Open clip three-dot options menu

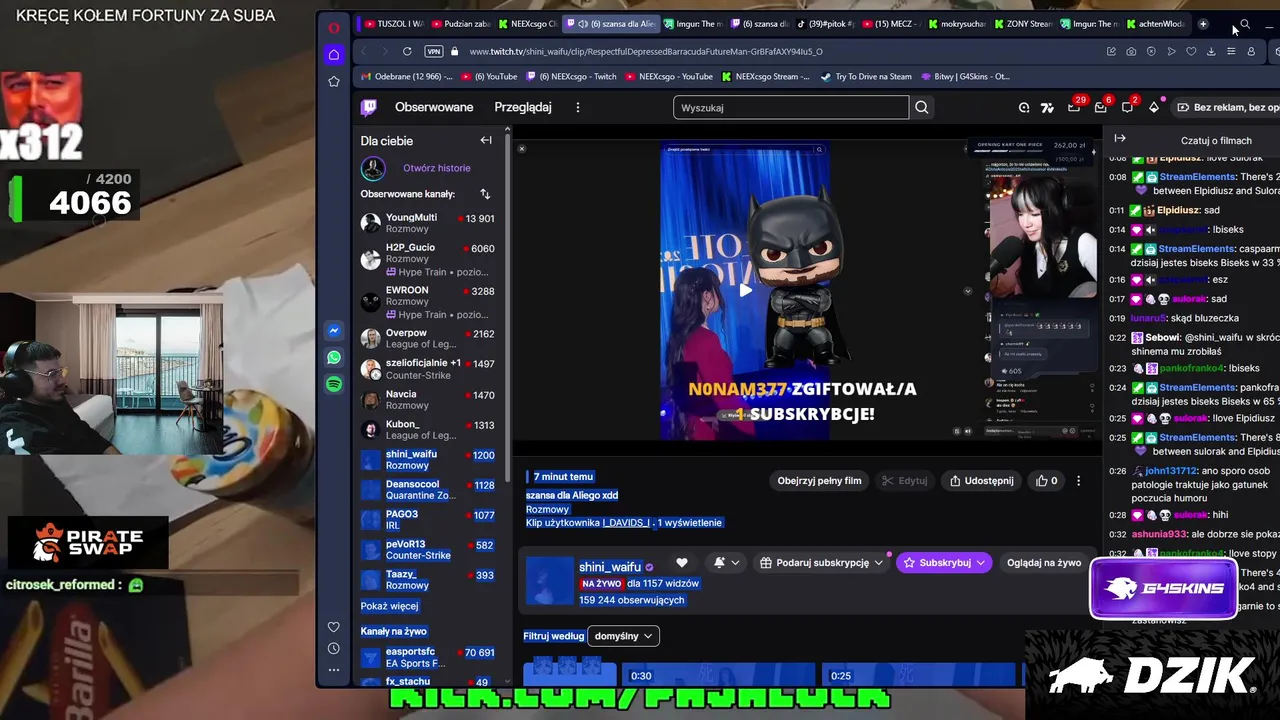pyautogui.click(x=1078, y=481)
